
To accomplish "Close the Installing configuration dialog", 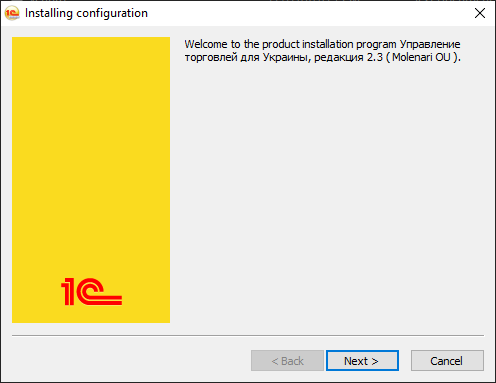I will pos(480,13).
